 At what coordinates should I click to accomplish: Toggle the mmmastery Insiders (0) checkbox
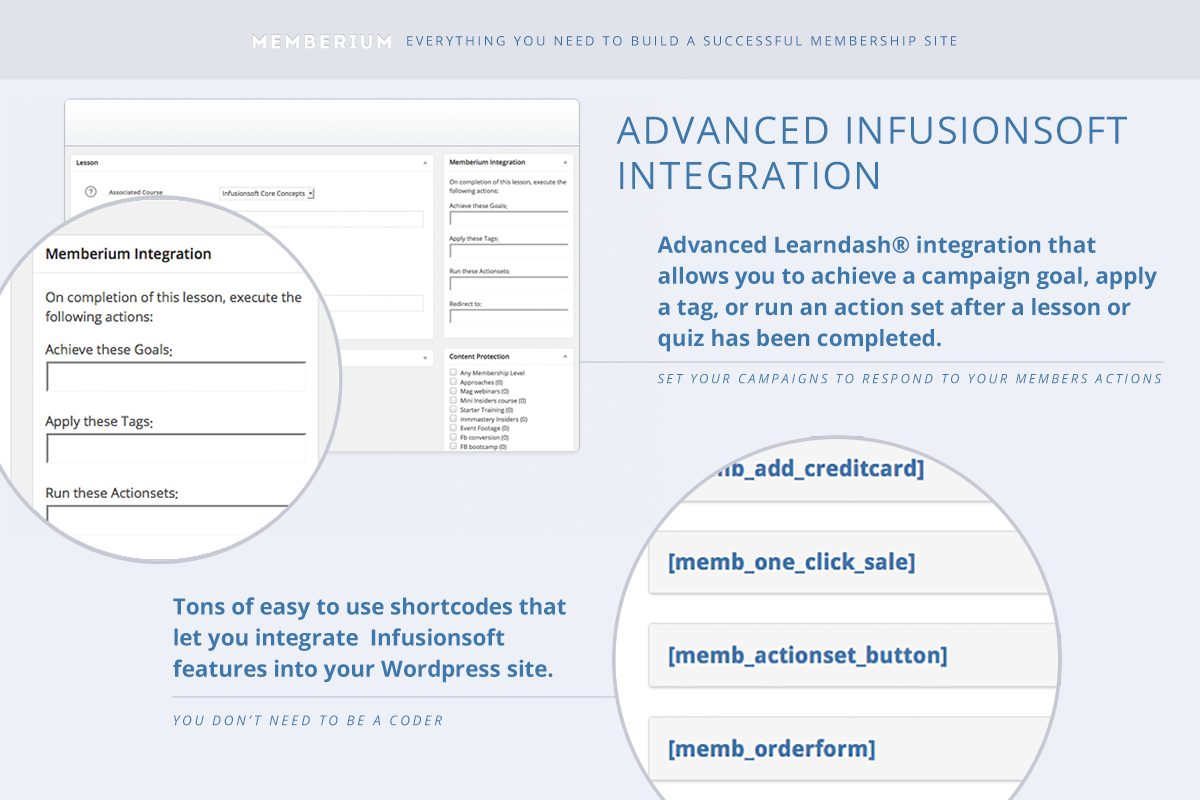[453, 419]
